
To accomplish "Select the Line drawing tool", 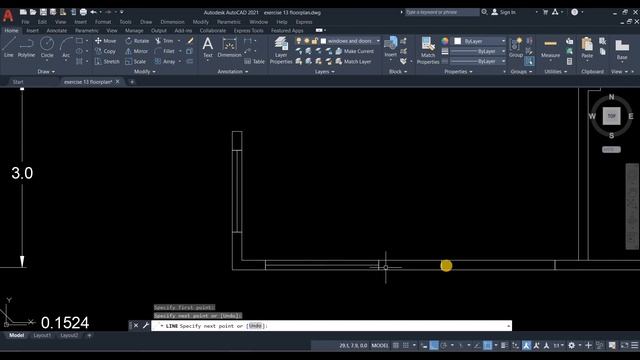I will (x=9, y=47).
